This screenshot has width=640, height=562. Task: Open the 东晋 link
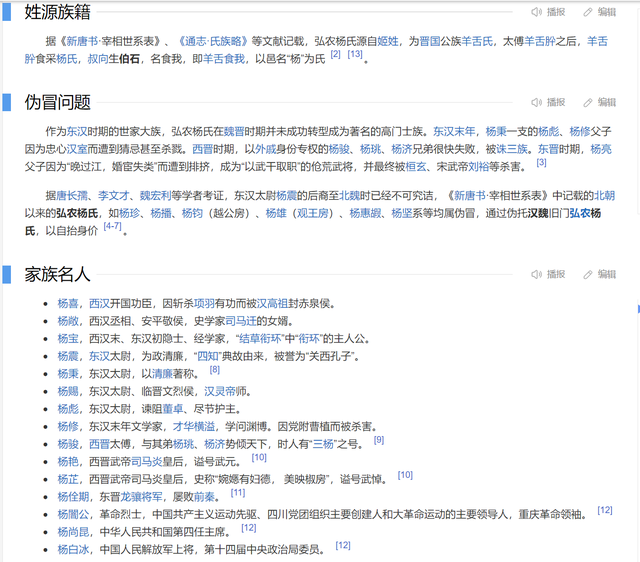(x=548, y=149)
